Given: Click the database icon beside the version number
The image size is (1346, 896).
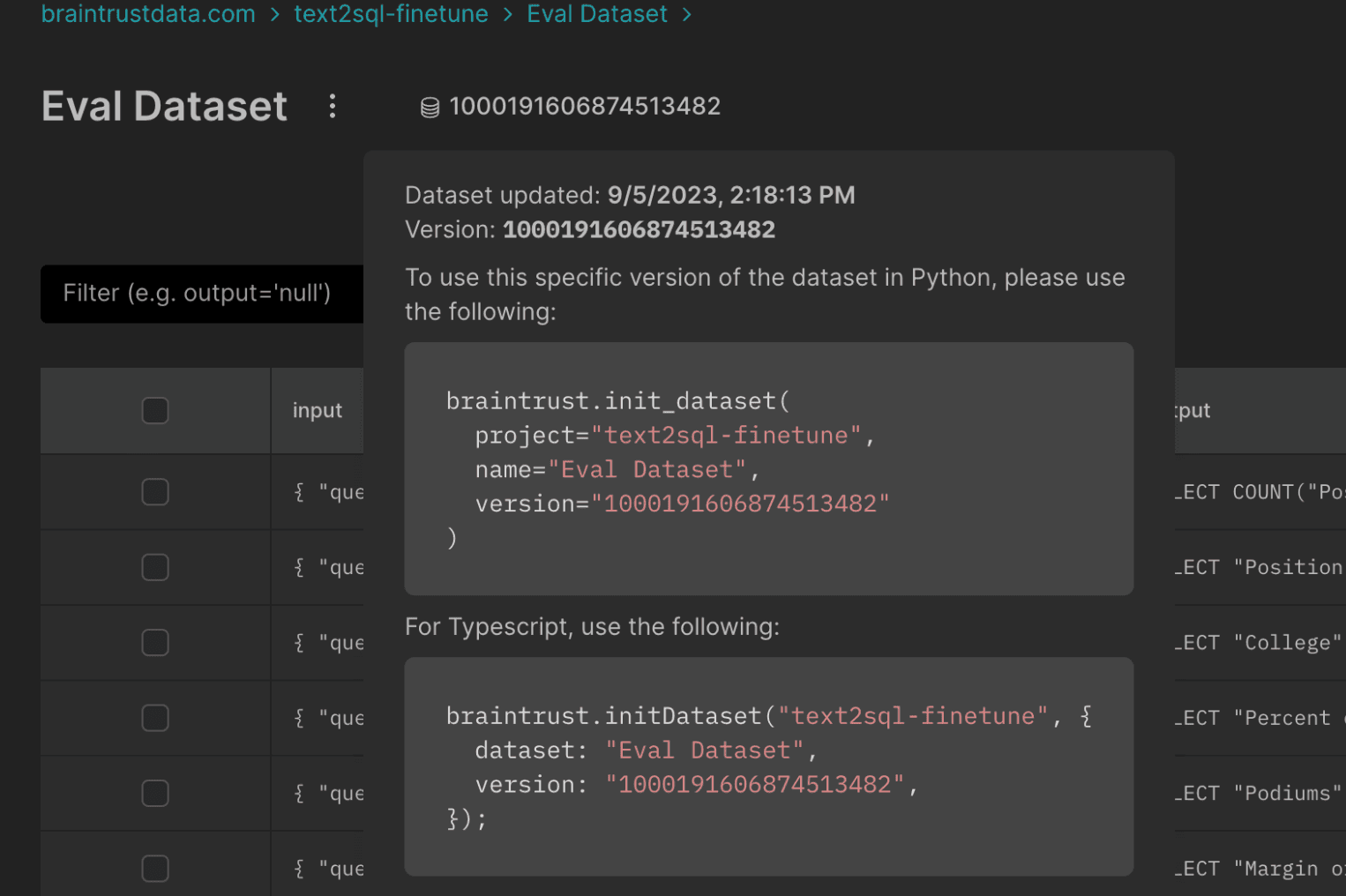Looking at the screenshot, I should pos(430,106).
